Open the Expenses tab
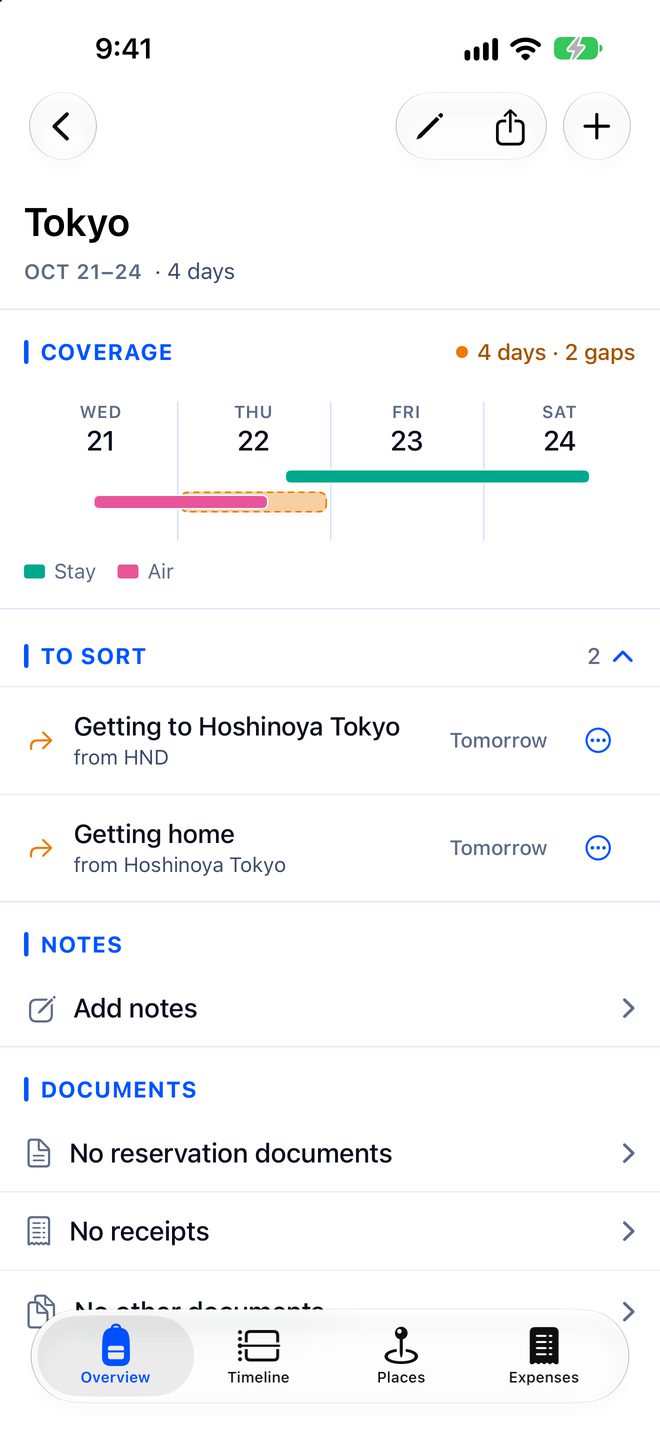The width and height of the screenshot is (660, 1434). pyautogui.click(x=544, y=1356)
